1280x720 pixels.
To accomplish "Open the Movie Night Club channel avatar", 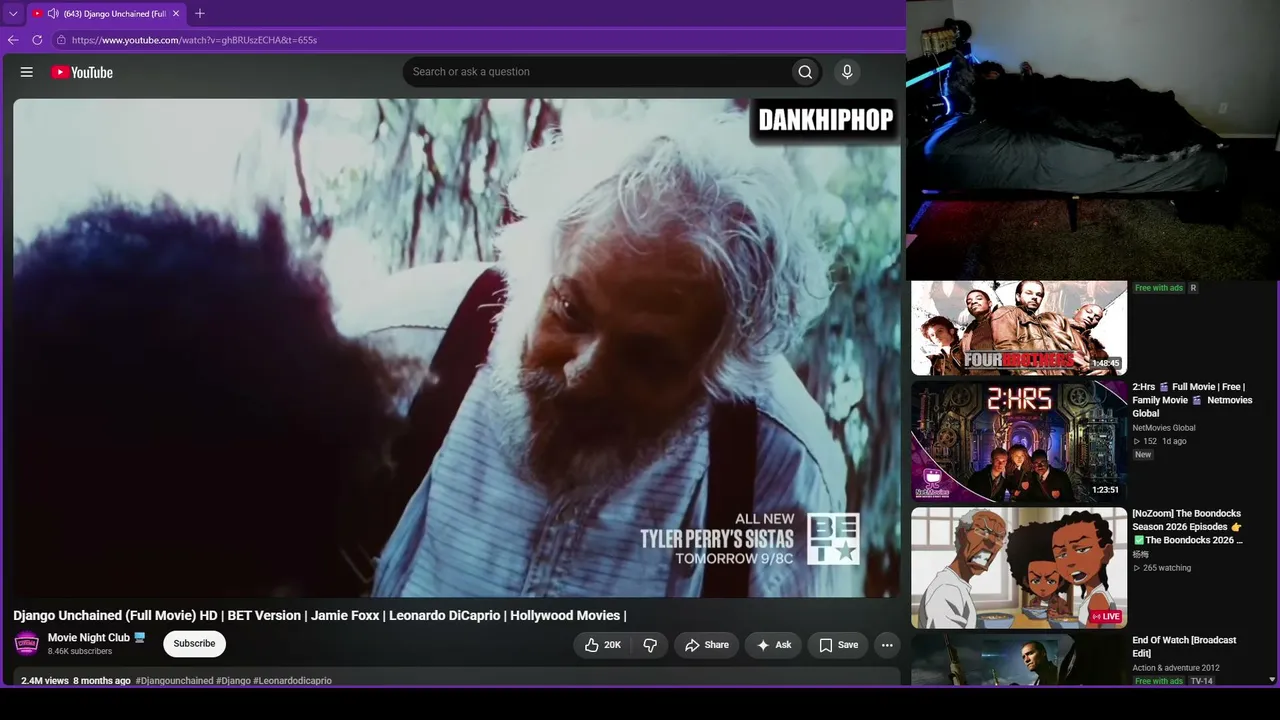I will [x=27, y=644].
